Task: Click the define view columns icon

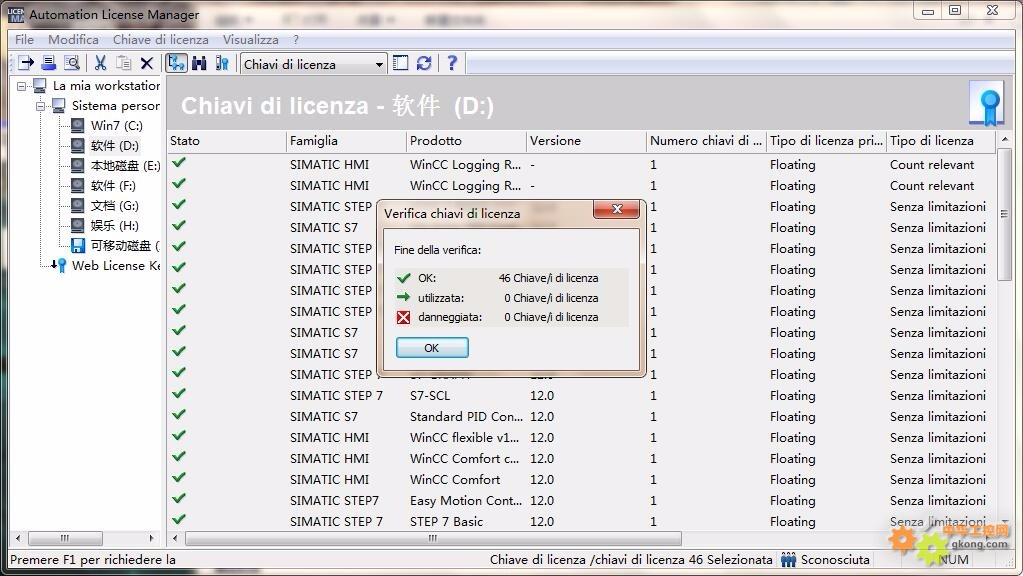Action: click(x=401, y=63)
